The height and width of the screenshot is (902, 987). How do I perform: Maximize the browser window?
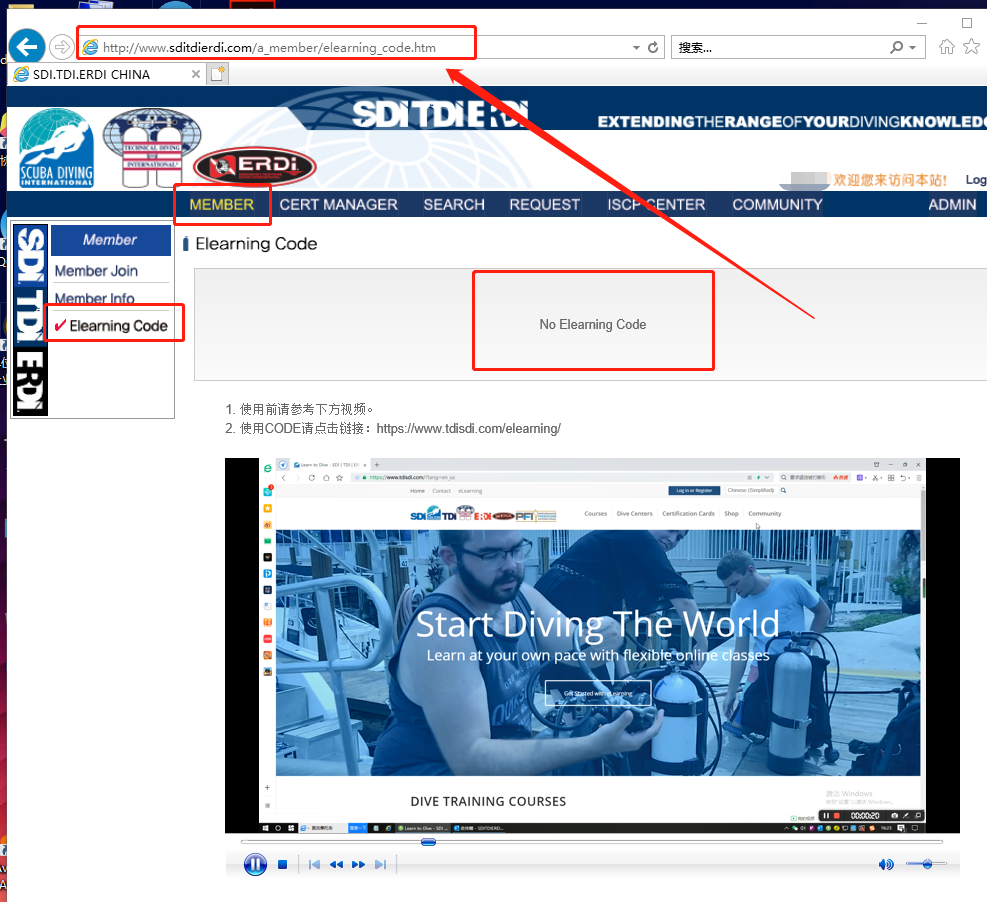967,23
